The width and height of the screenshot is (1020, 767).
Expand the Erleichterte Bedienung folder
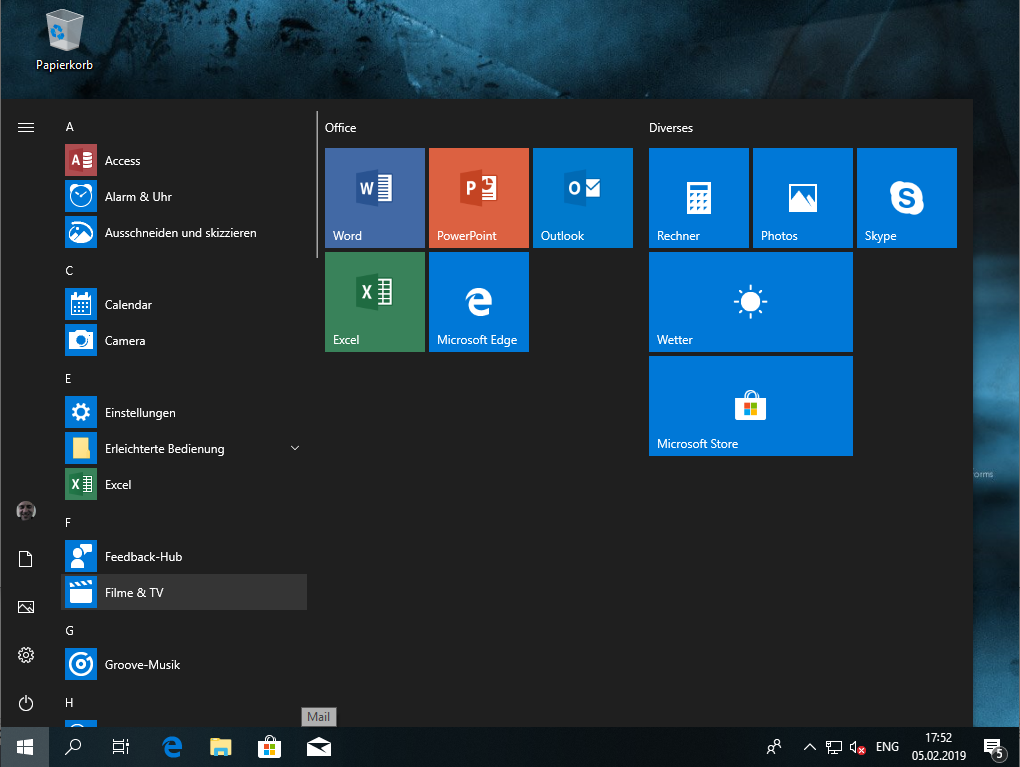pos(184,449)
